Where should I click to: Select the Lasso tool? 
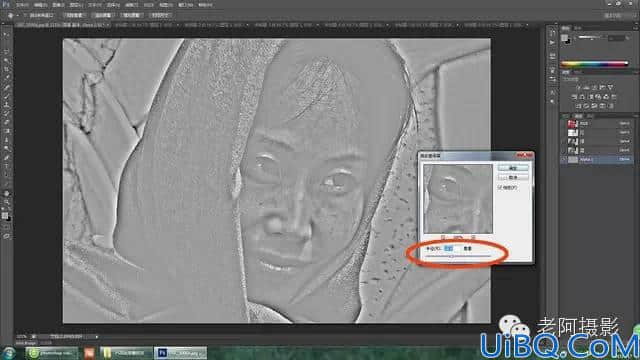click(x=7, y=51)
